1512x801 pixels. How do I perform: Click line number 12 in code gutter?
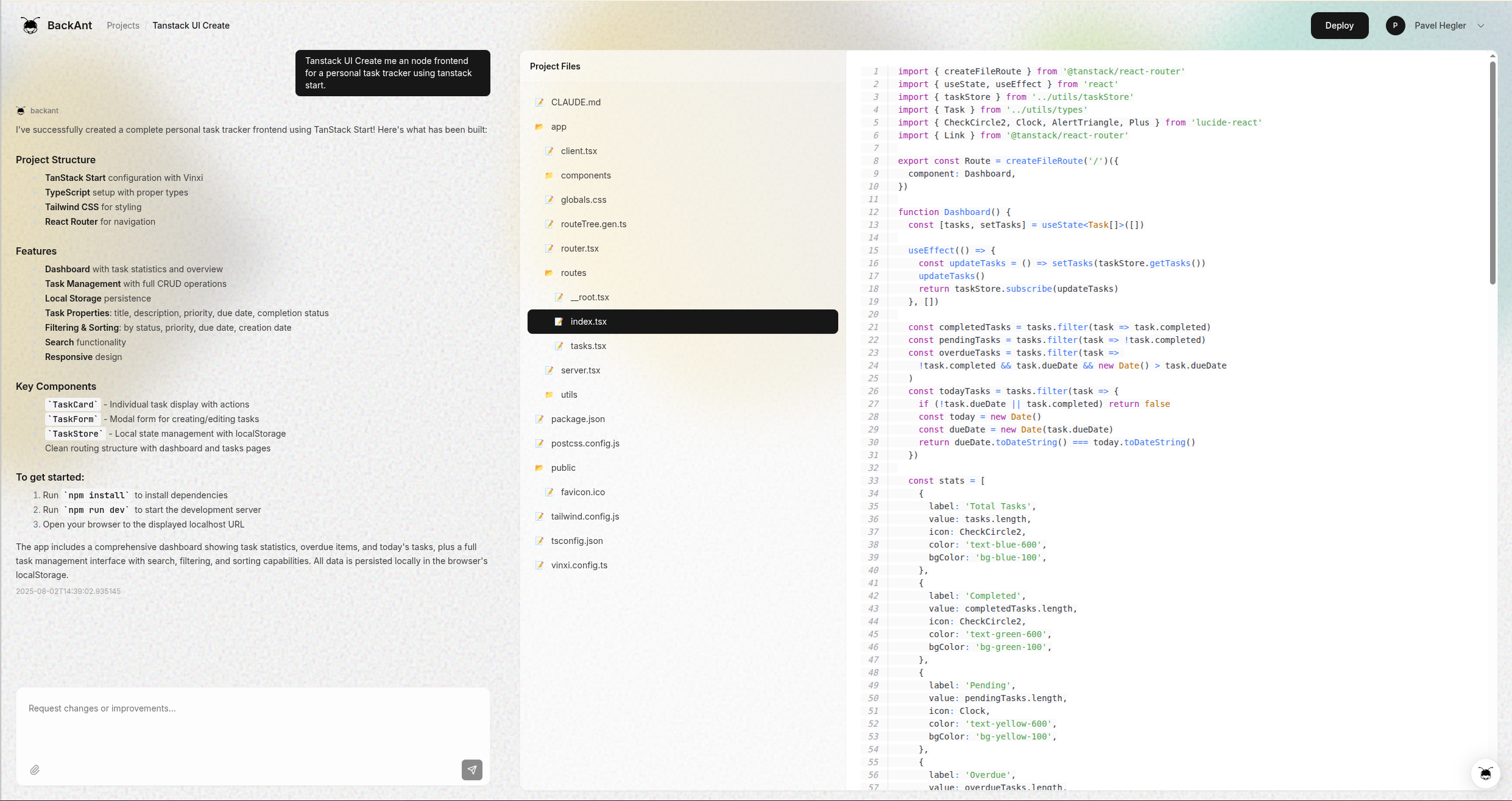(x=873, y=212)
